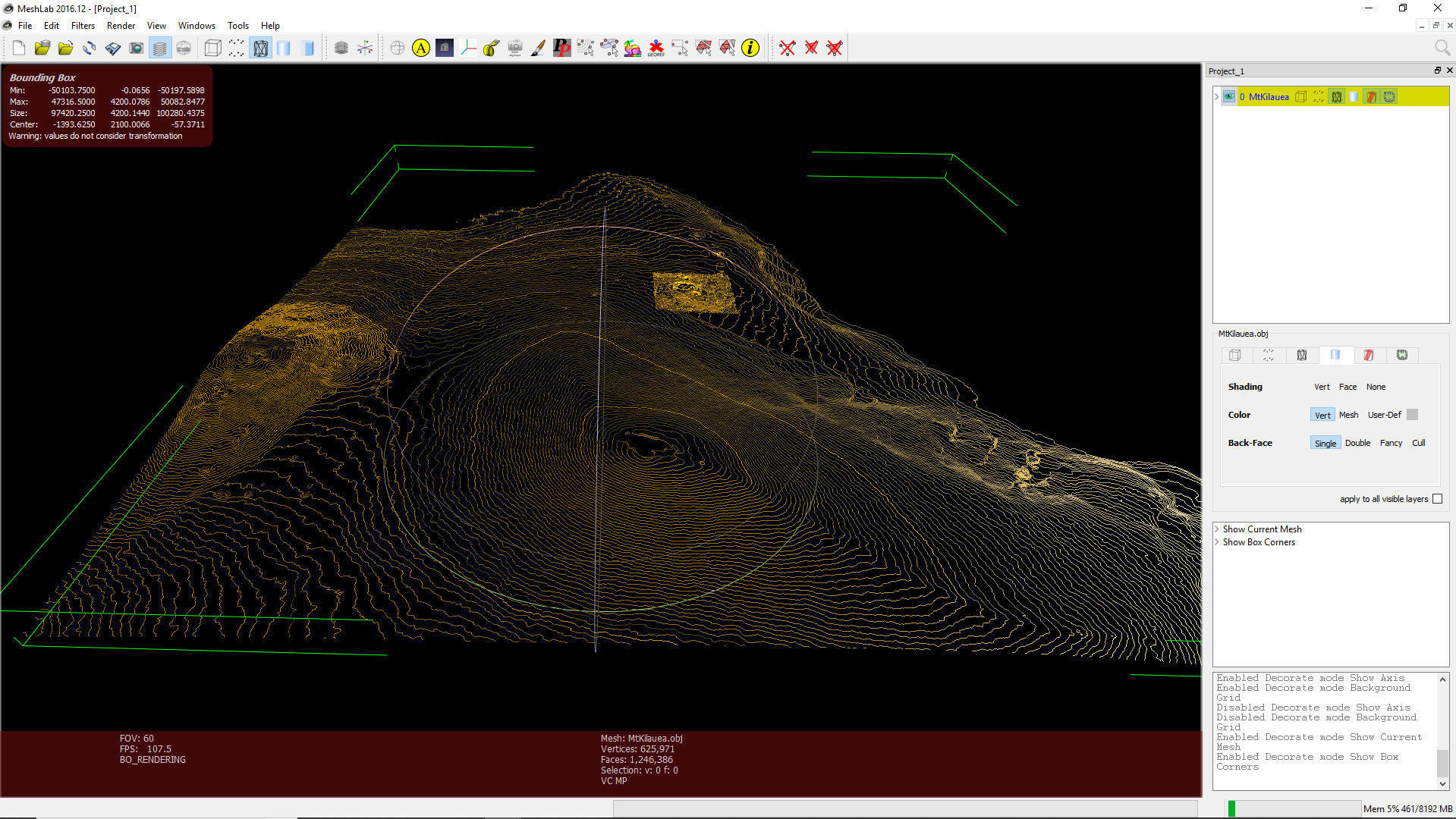Switch to selection render options tab
The height and width of the screenshot is (819, 1456).
click(x=1368, y=355)
